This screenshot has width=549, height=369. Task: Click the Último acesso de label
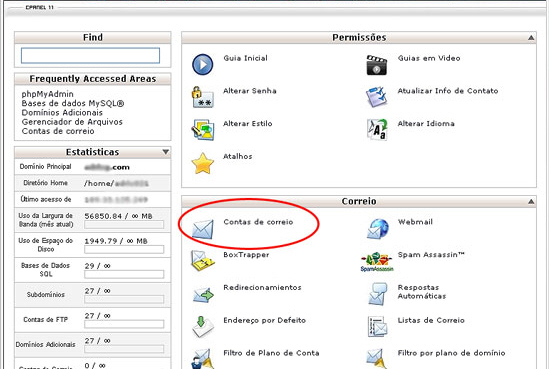(46, 199)
